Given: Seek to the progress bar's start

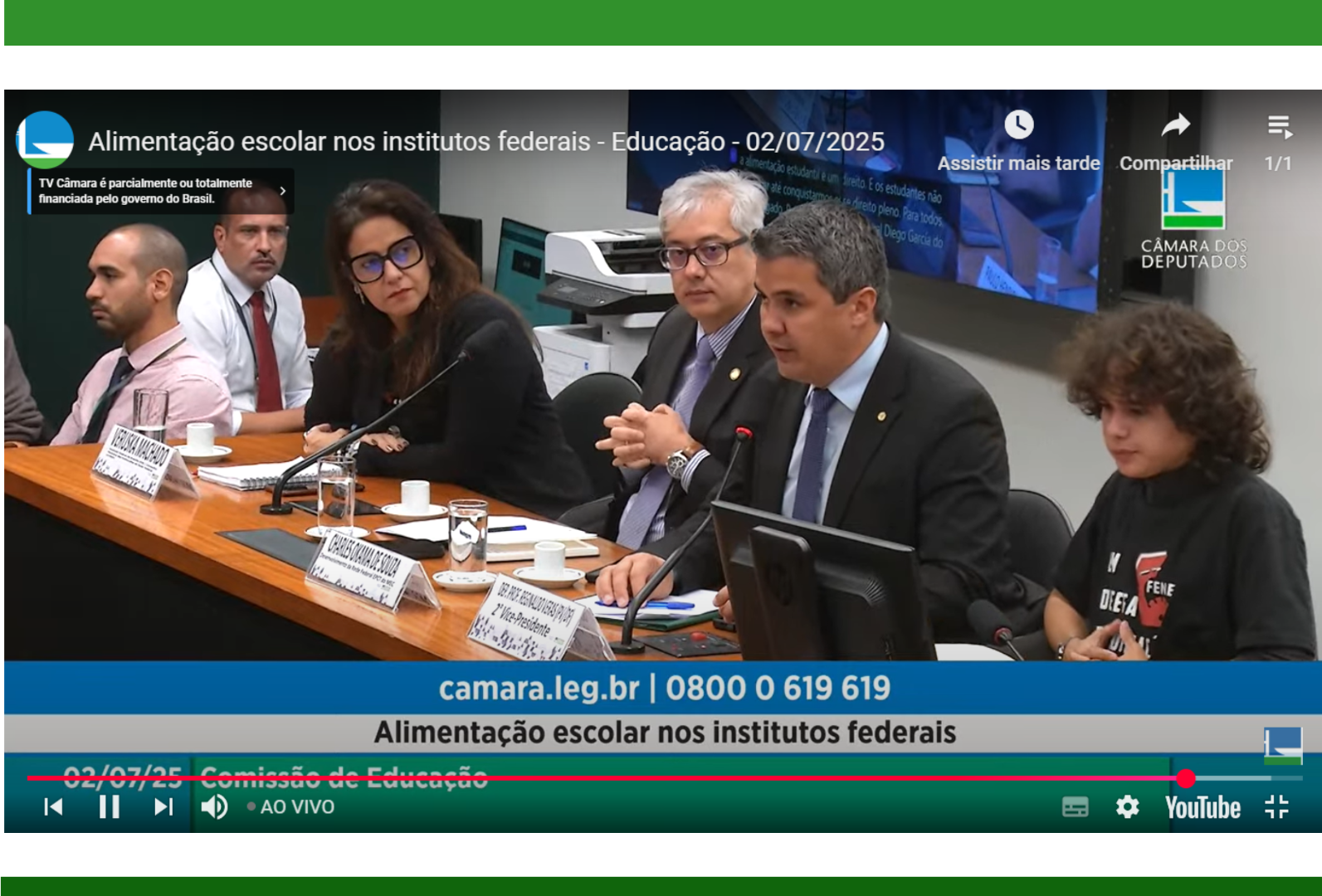Looking at the screenshot, I should [29, 778].
